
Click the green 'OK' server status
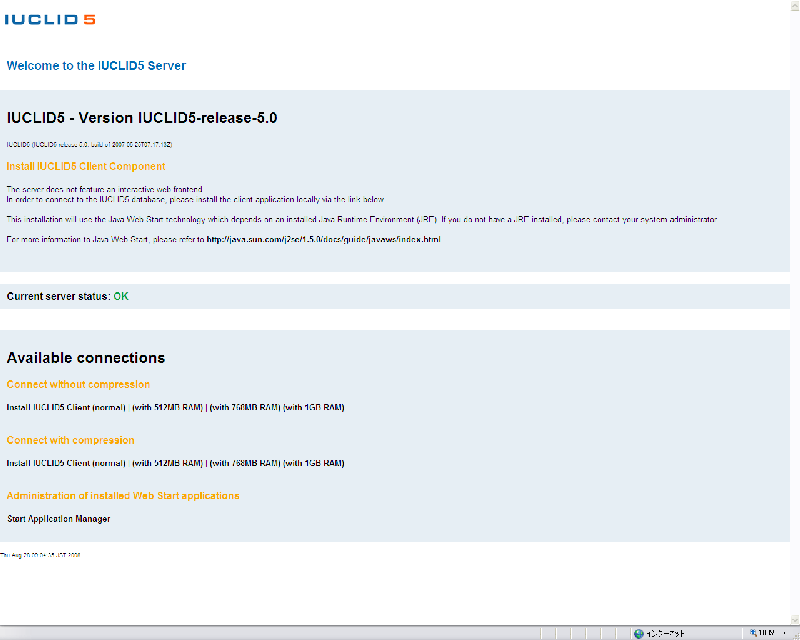pyautogui.click(x=121, y=297)
